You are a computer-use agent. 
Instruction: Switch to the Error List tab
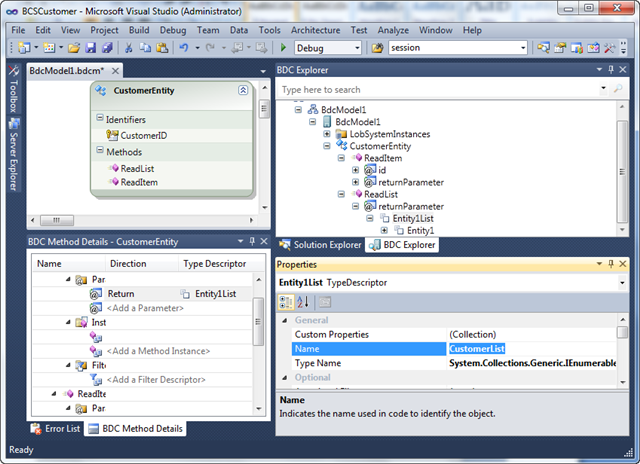pos(56,428)
